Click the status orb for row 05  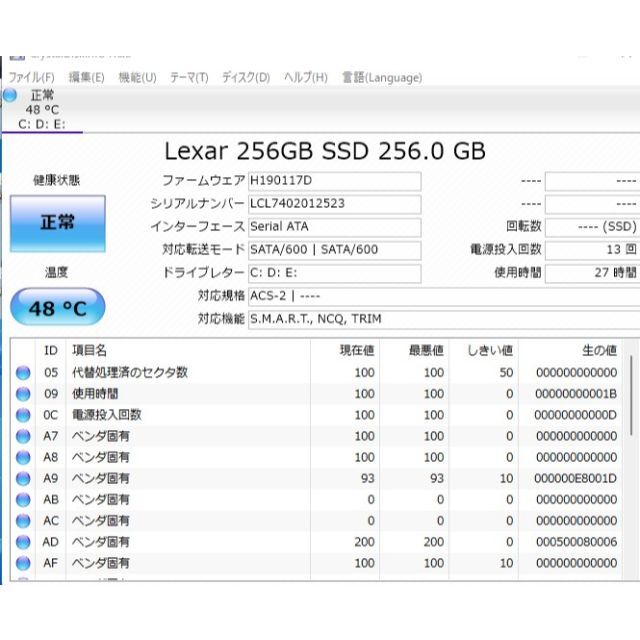tap(23, 373)
